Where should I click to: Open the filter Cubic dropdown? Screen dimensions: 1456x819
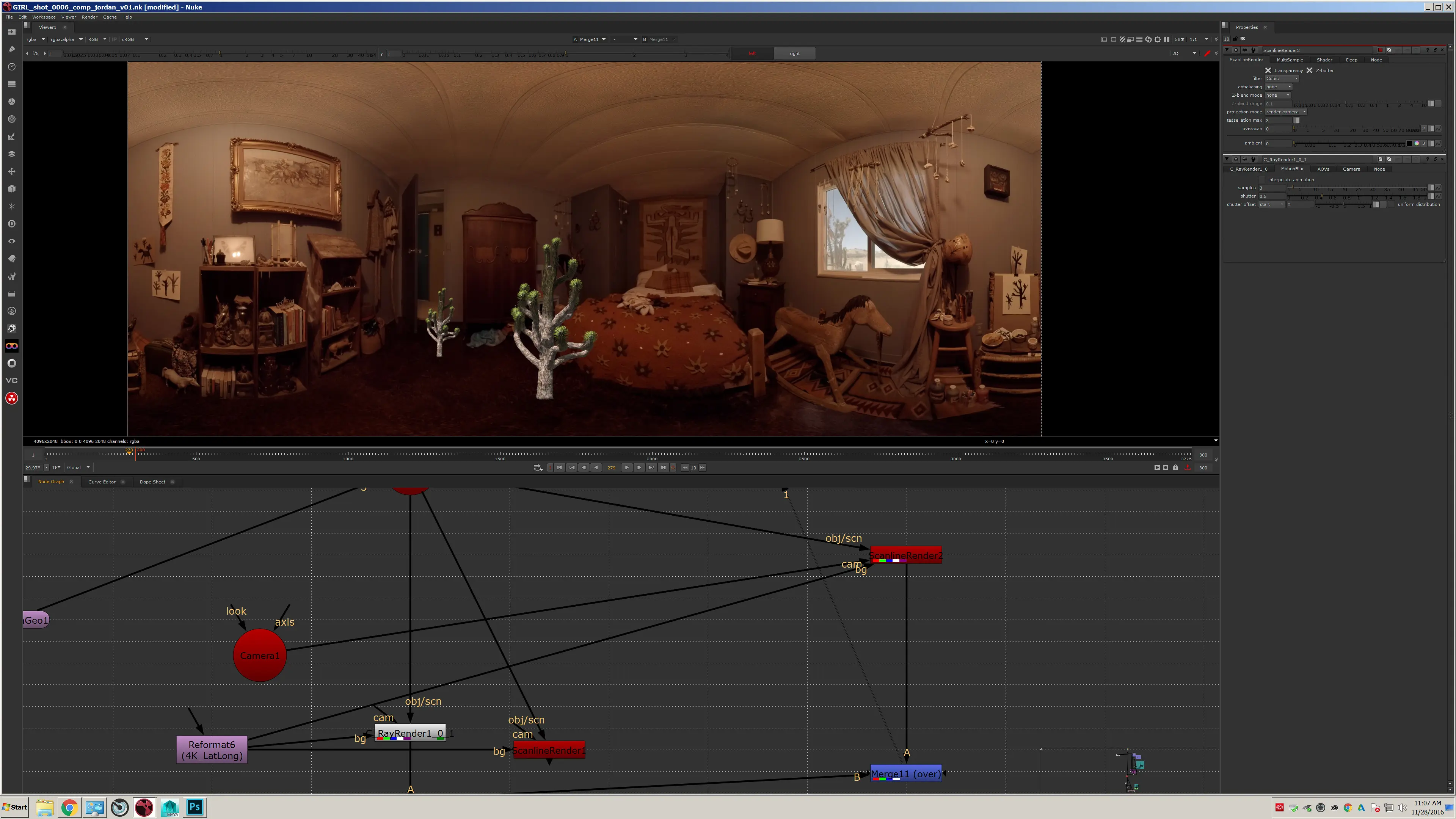click(1282, 78)
